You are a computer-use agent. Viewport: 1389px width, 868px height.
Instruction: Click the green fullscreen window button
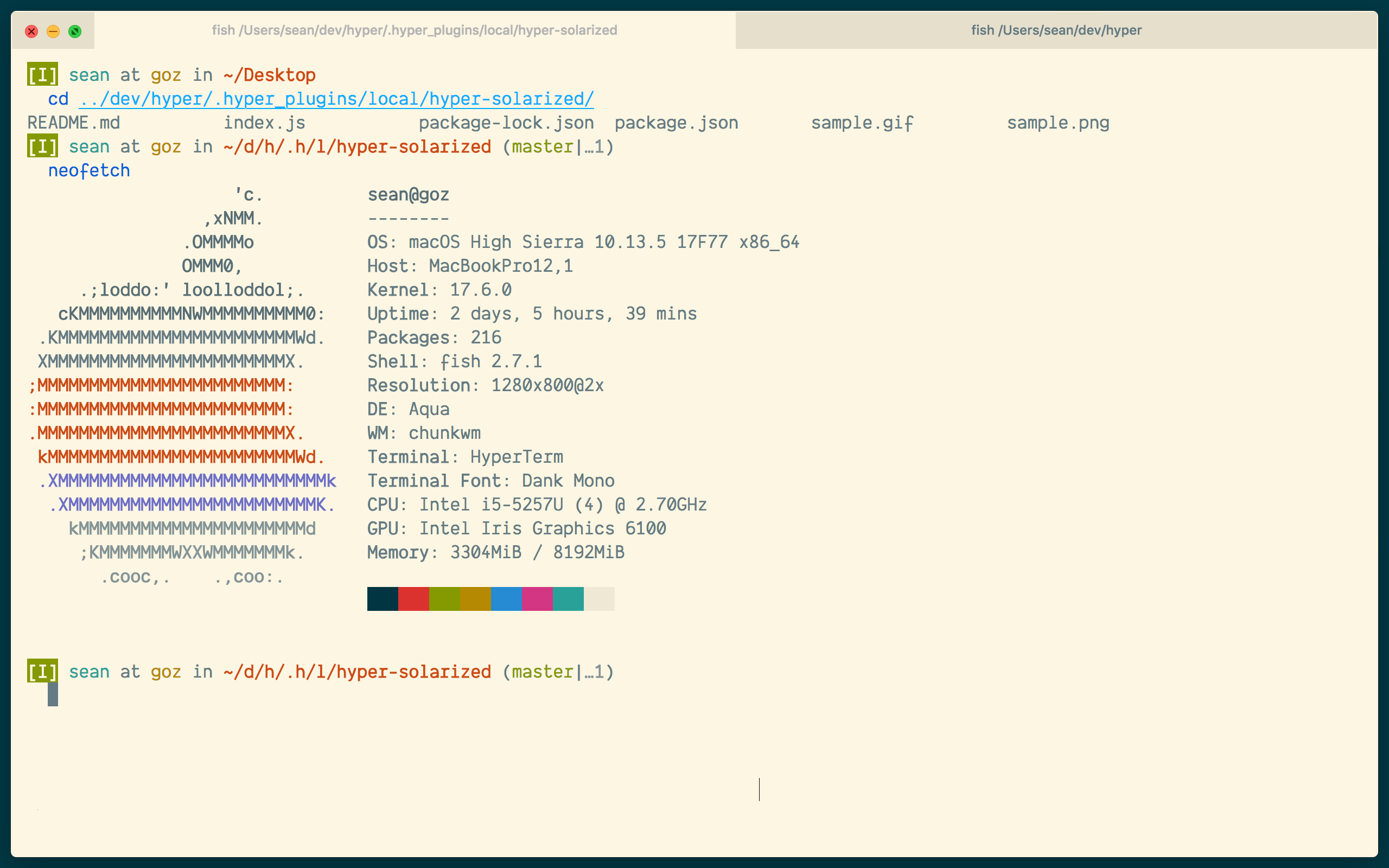click(75, 31)
